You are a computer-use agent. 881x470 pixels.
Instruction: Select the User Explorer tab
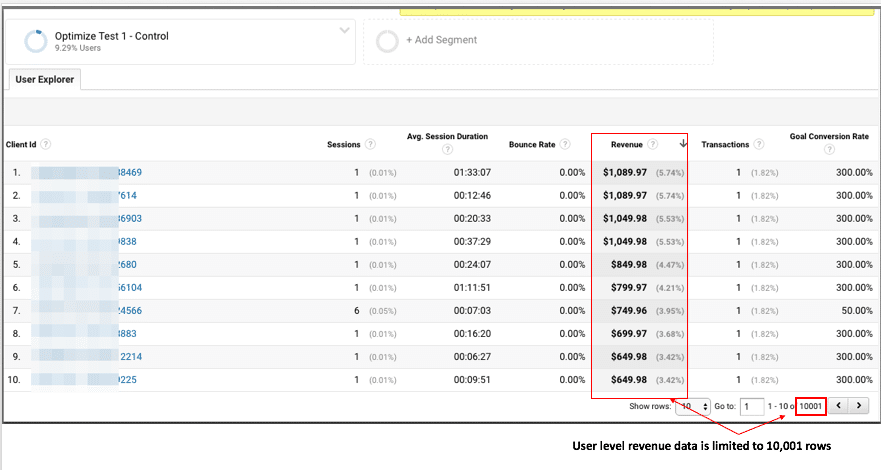coord(45,80)
